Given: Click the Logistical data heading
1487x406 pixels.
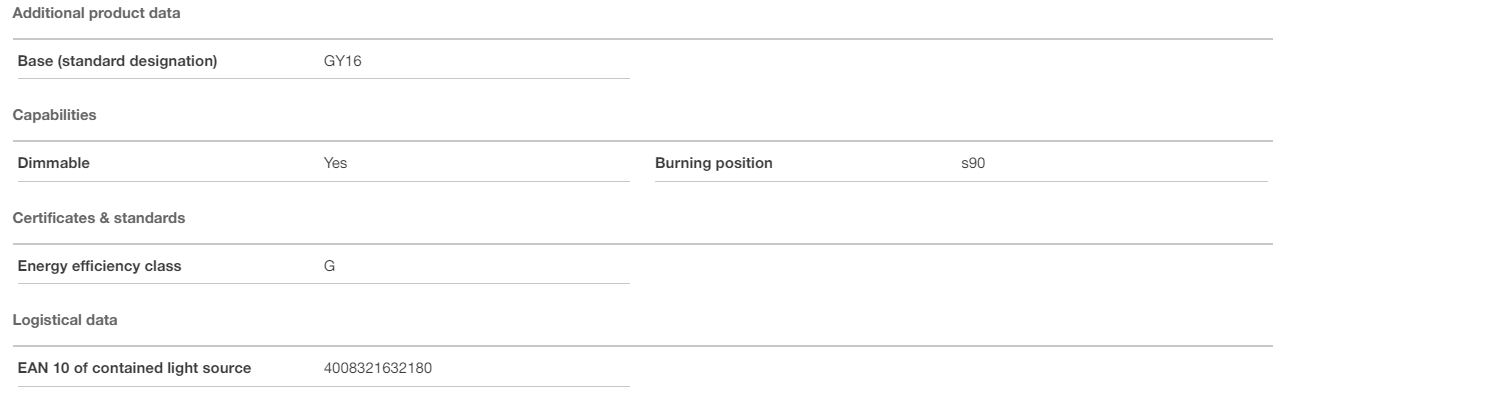Looking at the screenshot, I should tap(64, 320).
